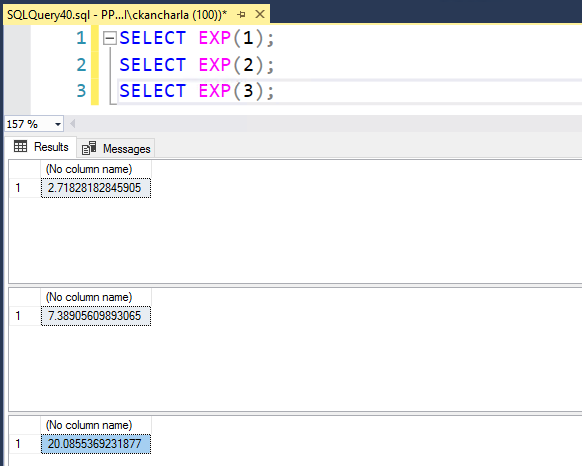Click the Messages tab icon

[x=89, y=148]
